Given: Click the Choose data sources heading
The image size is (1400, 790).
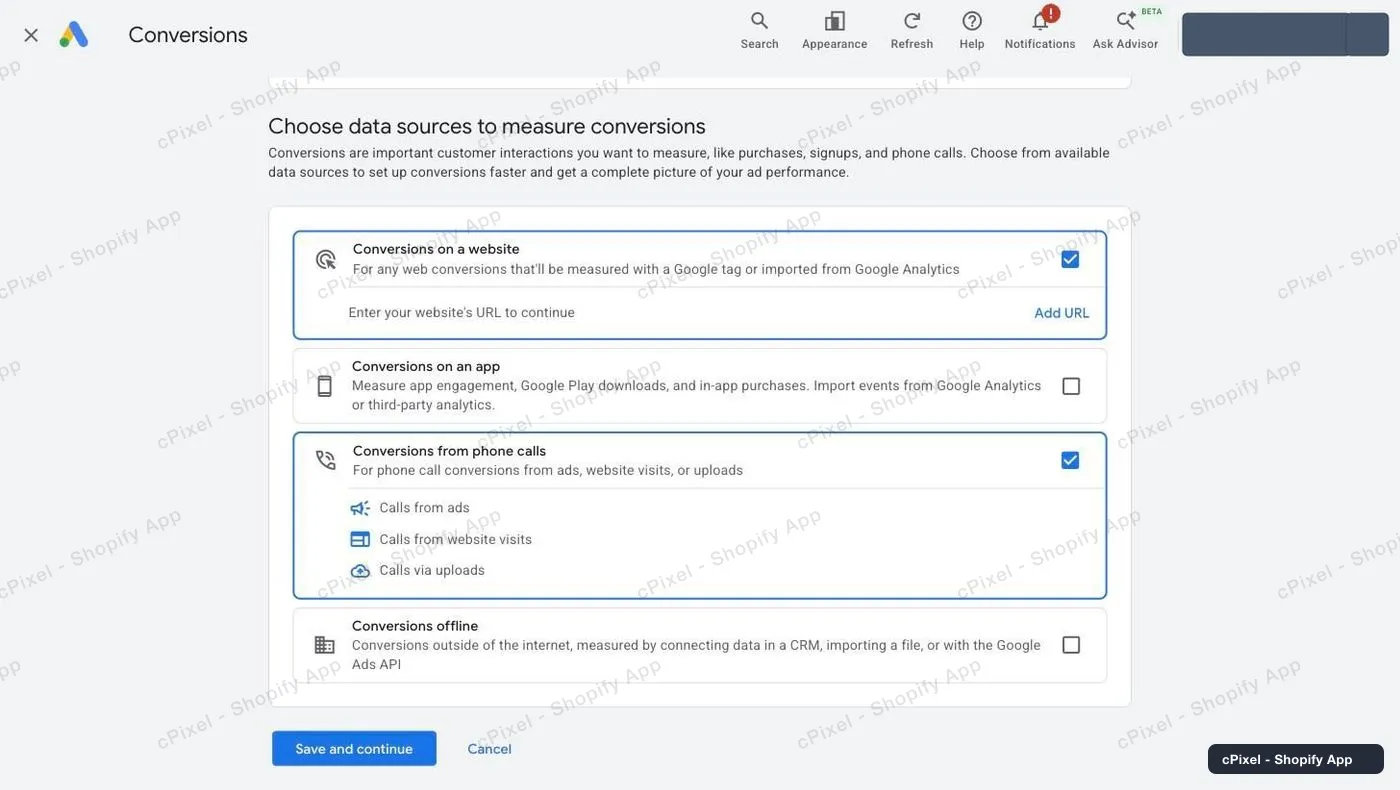Looking at the screenshot, I should 487,126.
